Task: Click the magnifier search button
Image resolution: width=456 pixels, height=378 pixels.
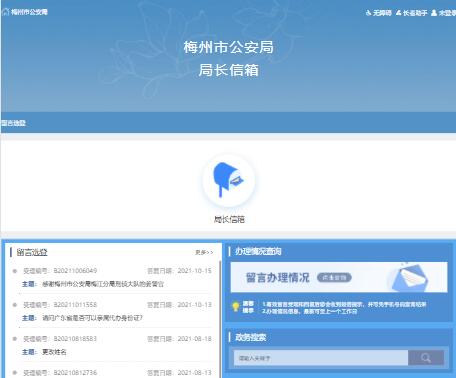Action: coord(426,358)
